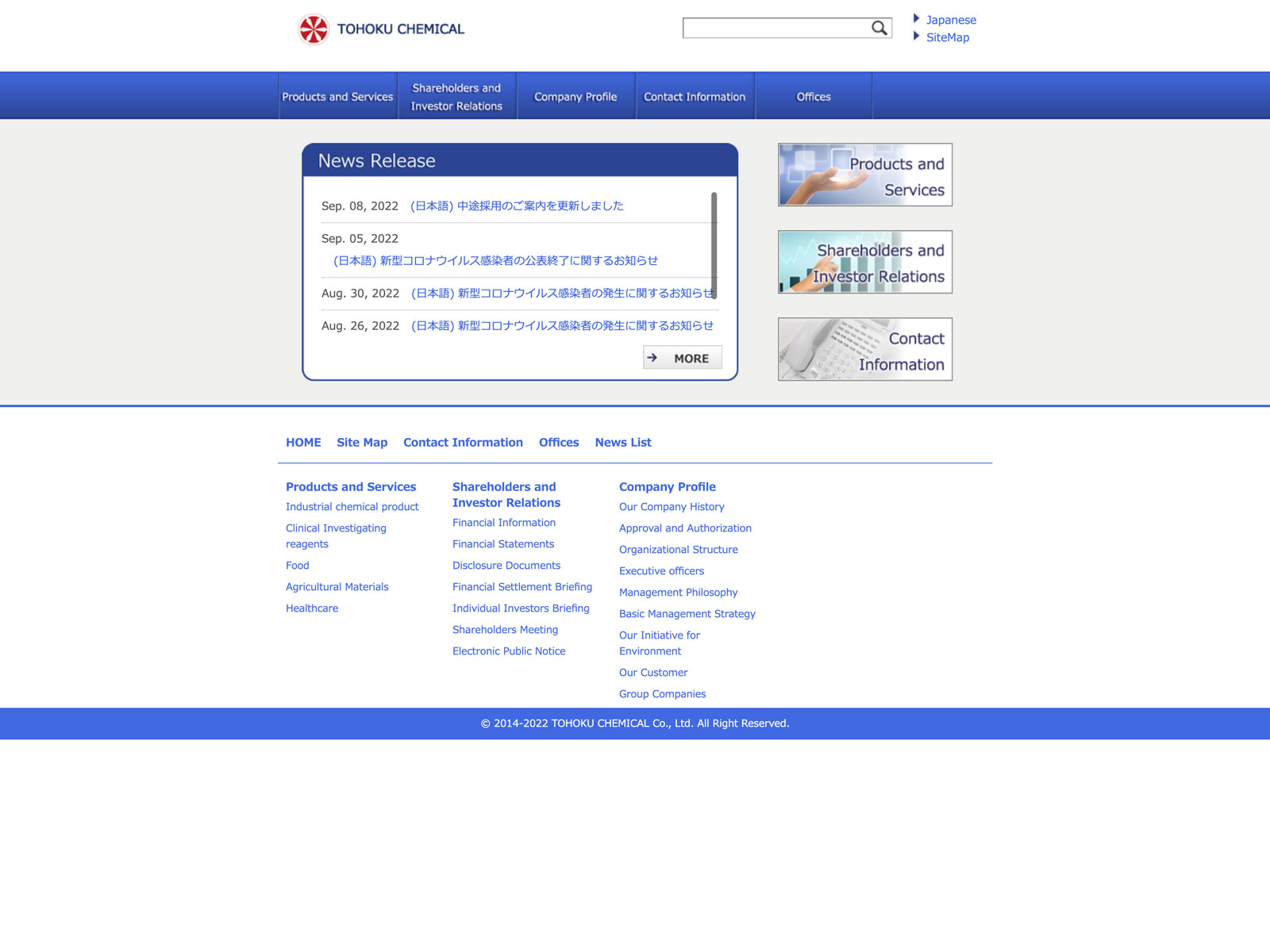The image size is (1270, 952).
Task: Click the search input field
Action: pyautogui.click(x=775, y=29)
